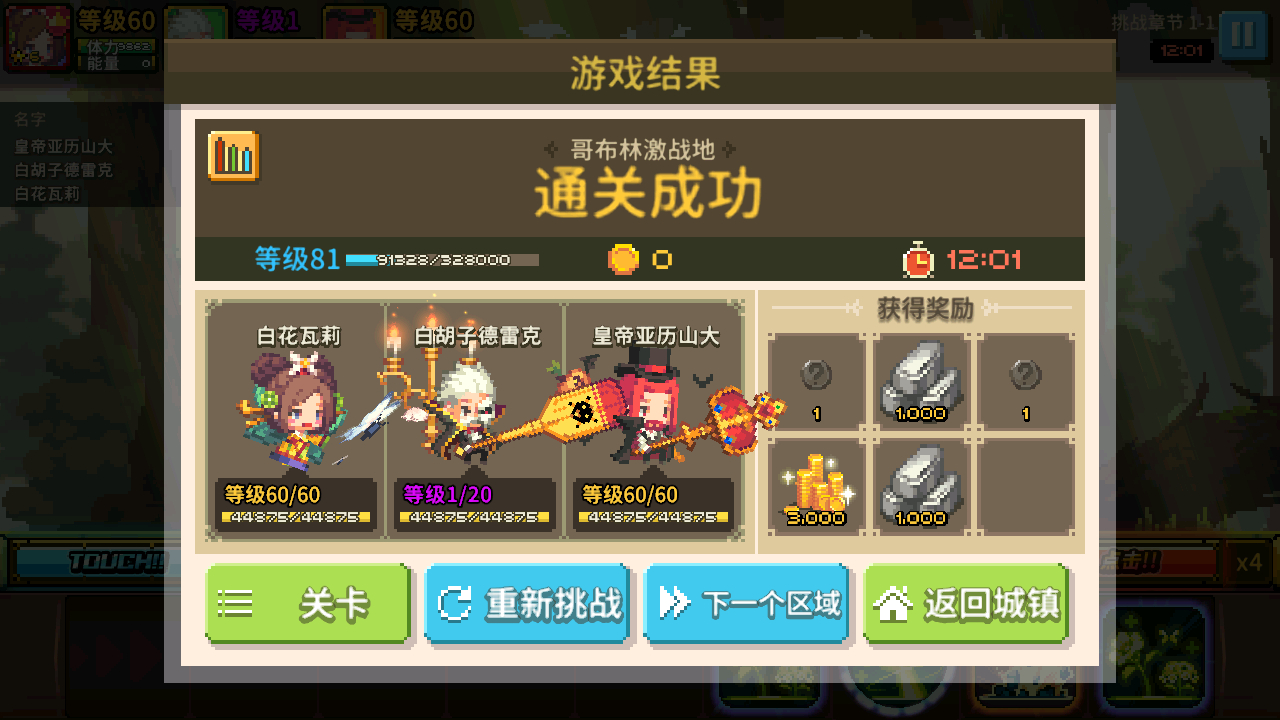Click the pause button icon

pos(1242,34)
